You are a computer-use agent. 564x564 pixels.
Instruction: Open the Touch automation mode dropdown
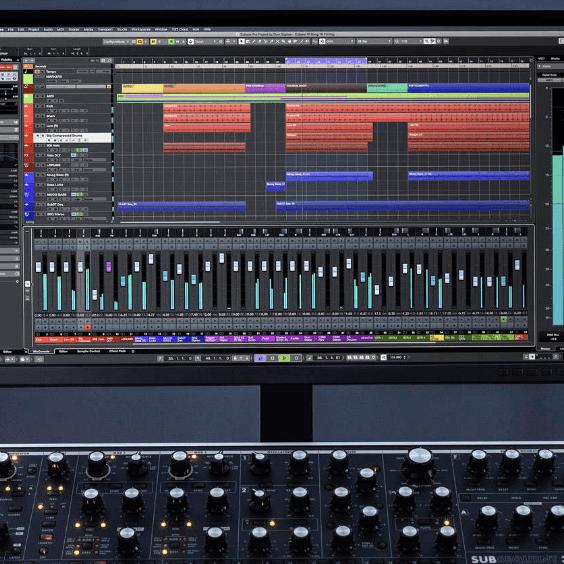pyautogui.click(x=205, y=42)
